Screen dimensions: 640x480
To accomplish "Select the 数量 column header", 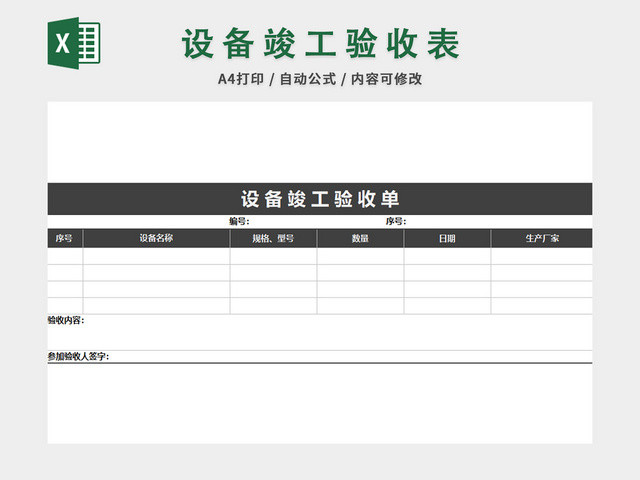I will 360,238.
